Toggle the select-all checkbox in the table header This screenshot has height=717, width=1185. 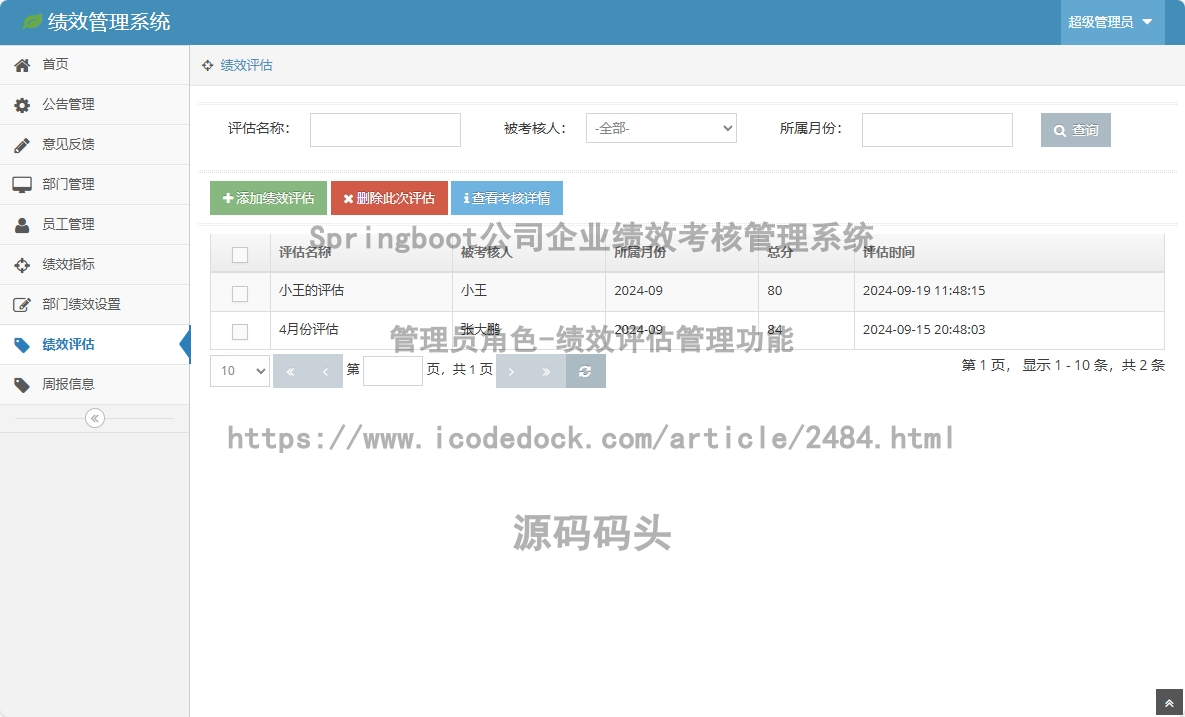240,255
